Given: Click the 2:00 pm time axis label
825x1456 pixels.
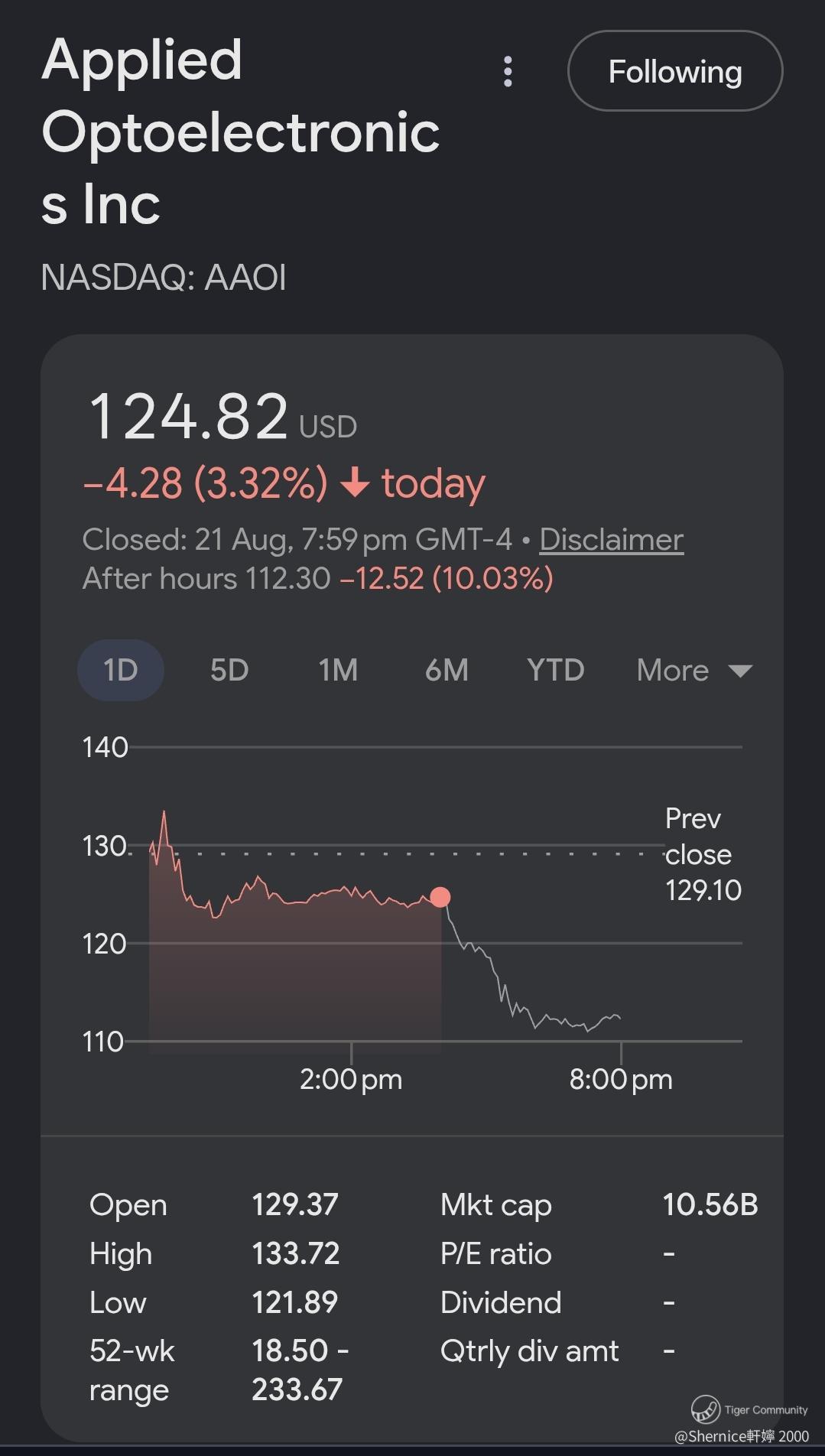Looking at the screenshot, I should point(351,1079).
